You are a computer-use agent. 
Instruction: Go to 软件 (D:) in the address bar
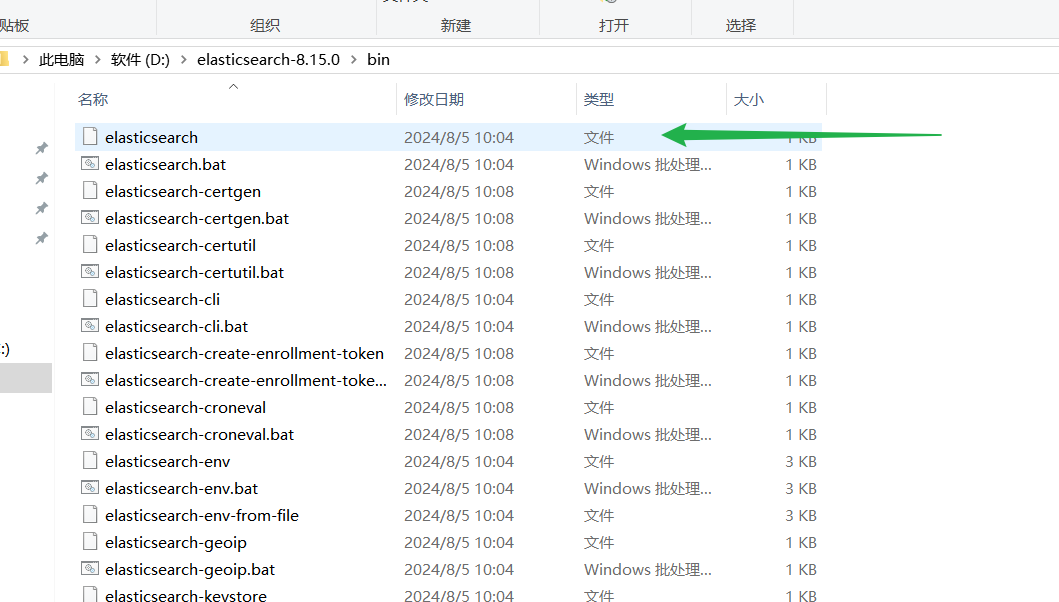click(x=140, y=59)
